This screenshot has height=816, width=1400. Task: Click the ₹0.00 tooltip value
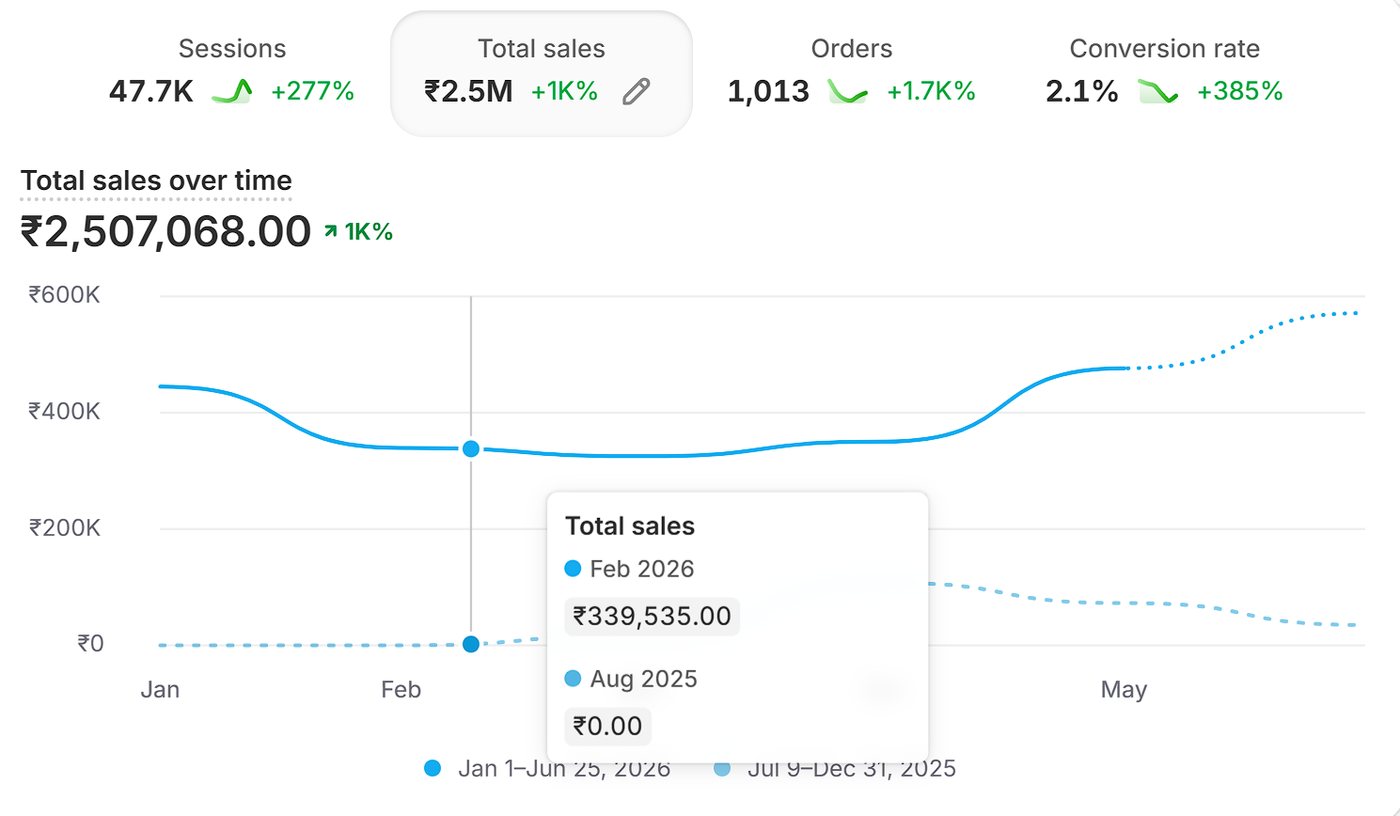pyautogui.click(x=608, y=726)
